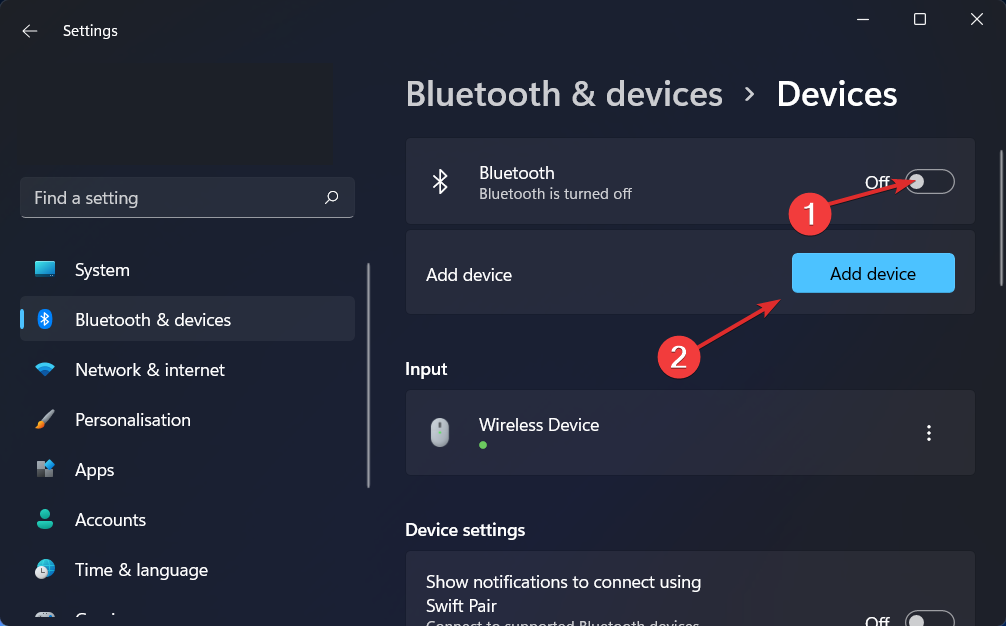The width and height of the screenshot is (1006, 626).
Task: Expand options for the Wireless Device entry
Action: click(929, 432)
